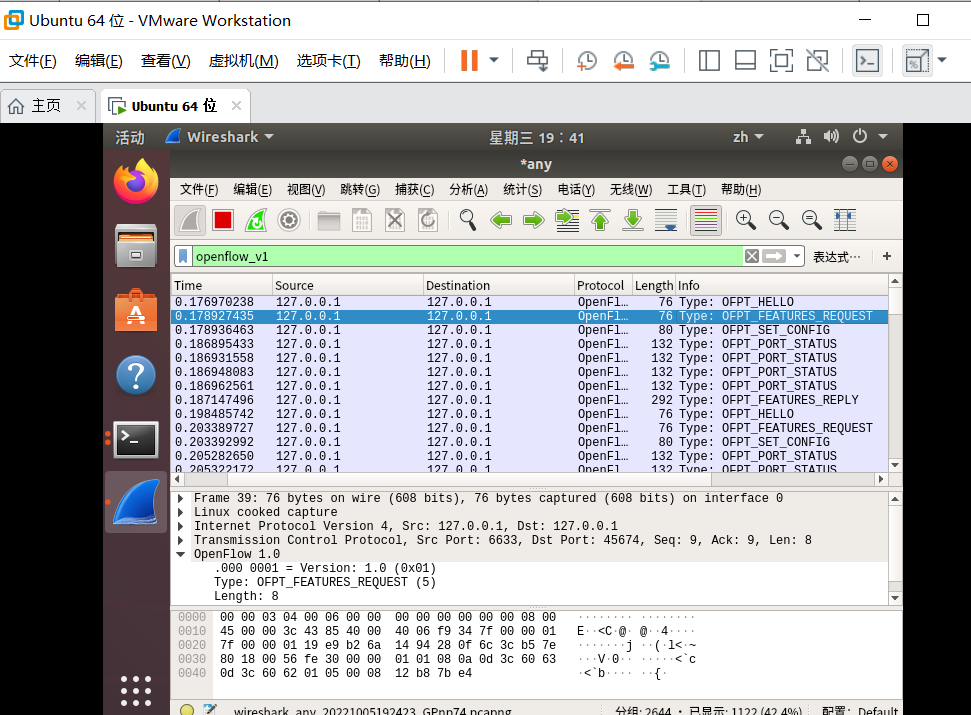Jump to the first packet
This screenshot has height=715, width=971.
599,220
